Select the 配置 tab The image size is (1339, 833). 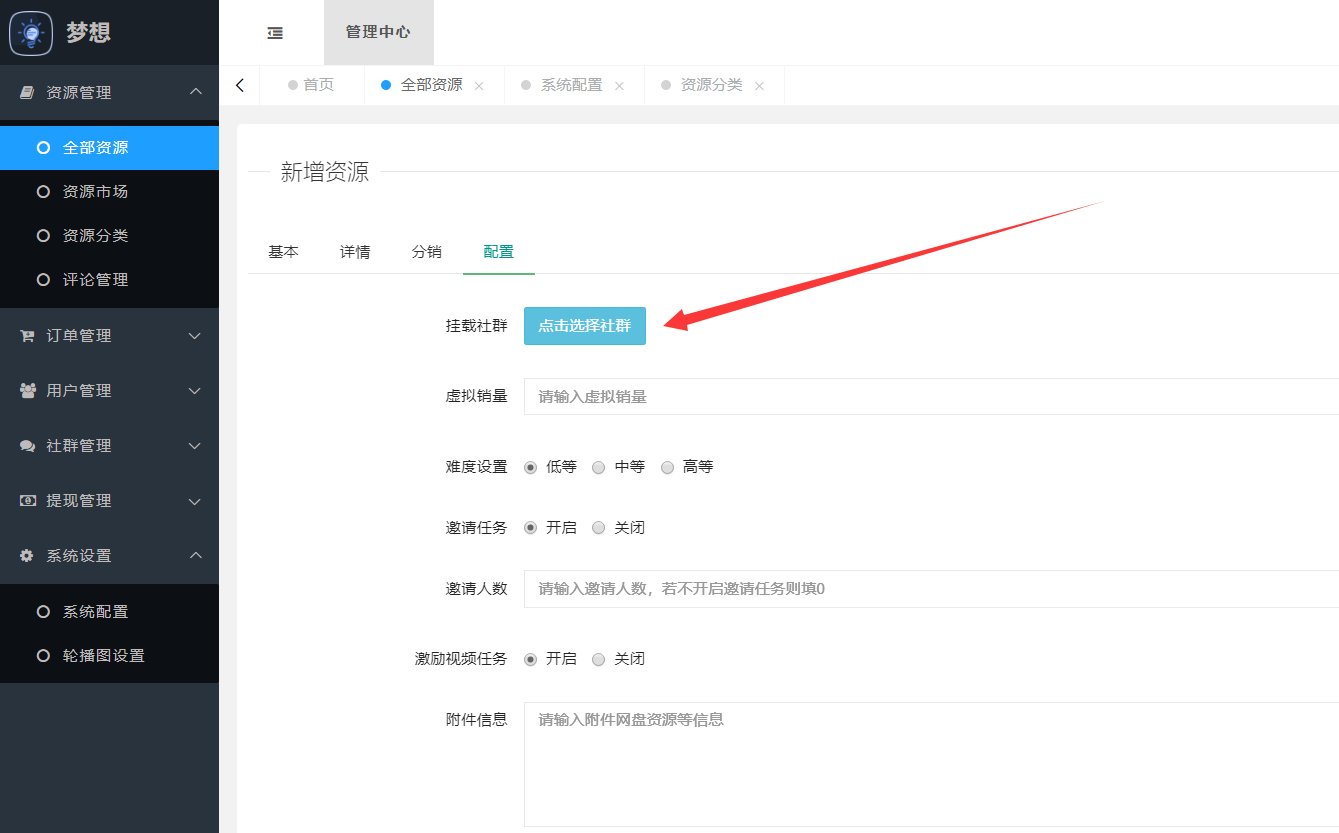499,252
